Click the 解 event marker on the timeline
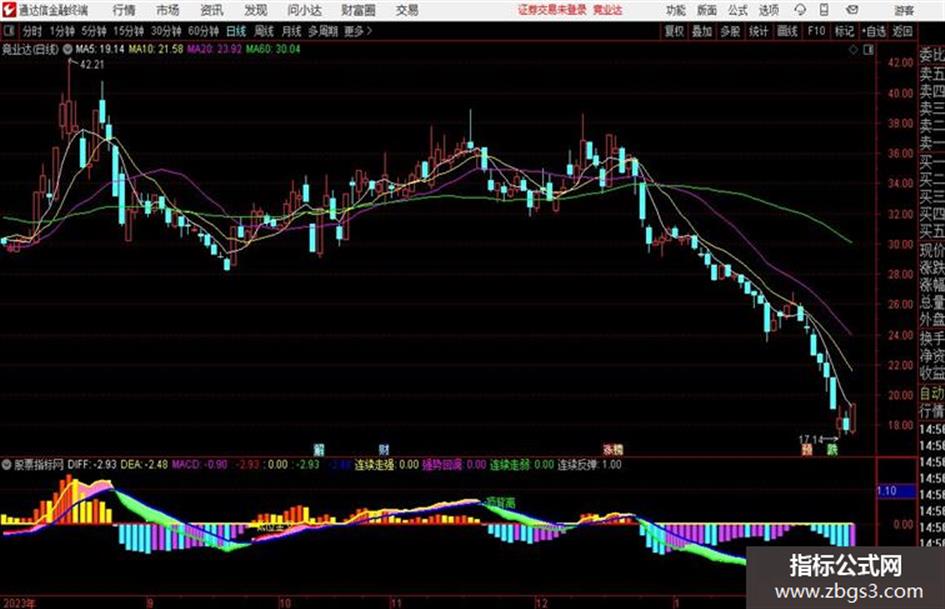Viewport: 945px width, 609px height. [319, 450]
